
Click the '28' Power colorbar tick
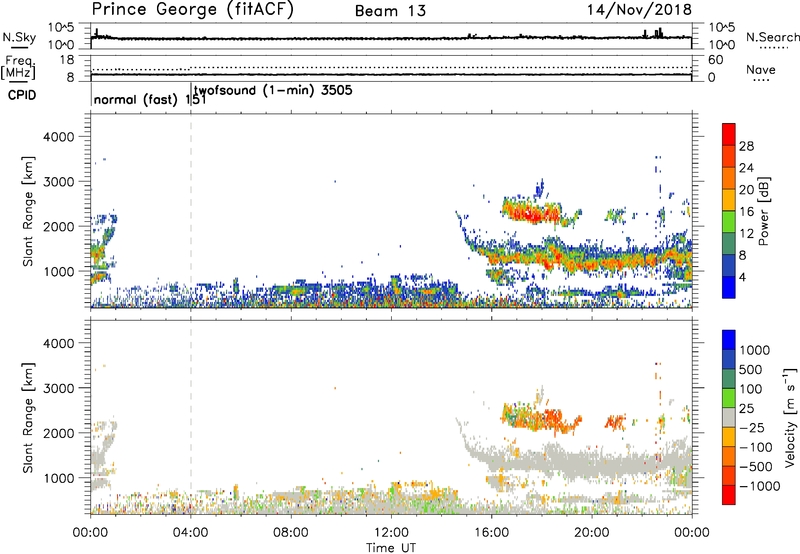tap(746, 146)
